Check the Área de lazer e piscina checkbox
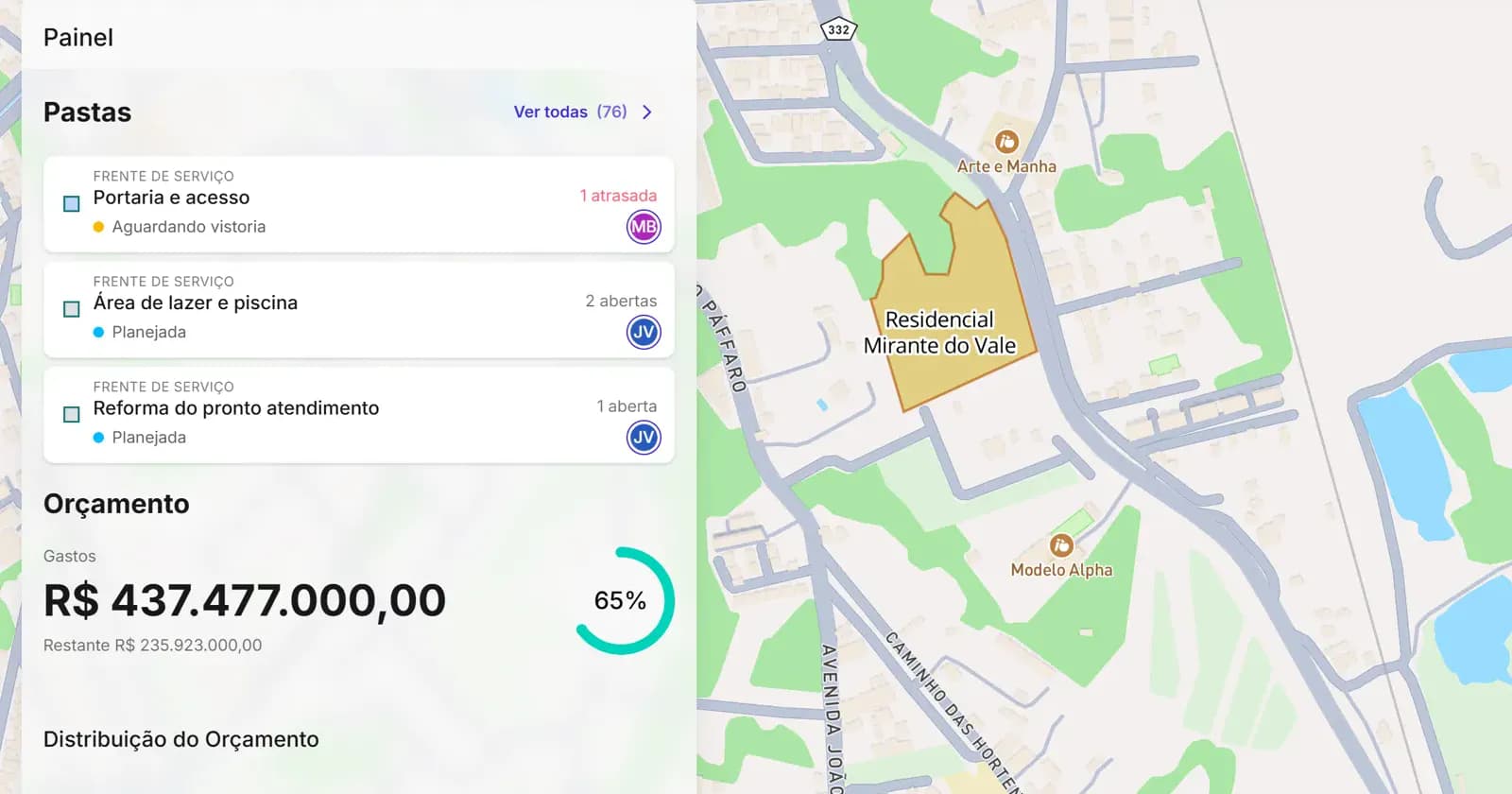 (71, 309)
